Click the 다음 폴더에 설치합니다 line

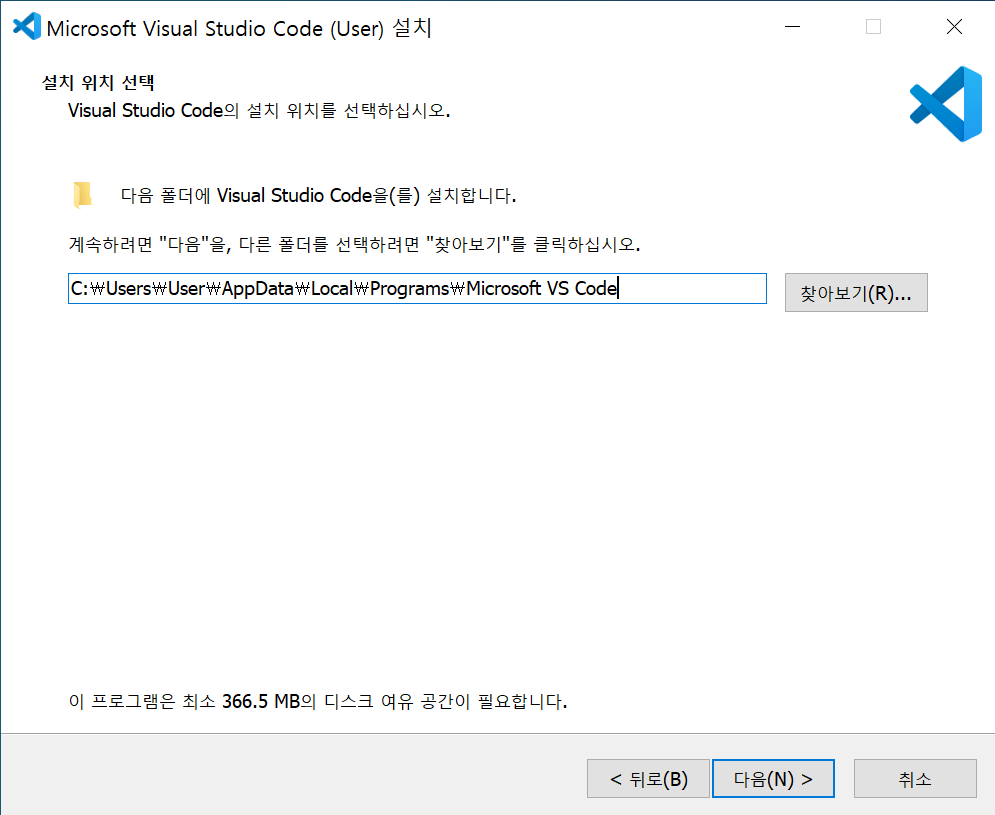tap(319, 195)
